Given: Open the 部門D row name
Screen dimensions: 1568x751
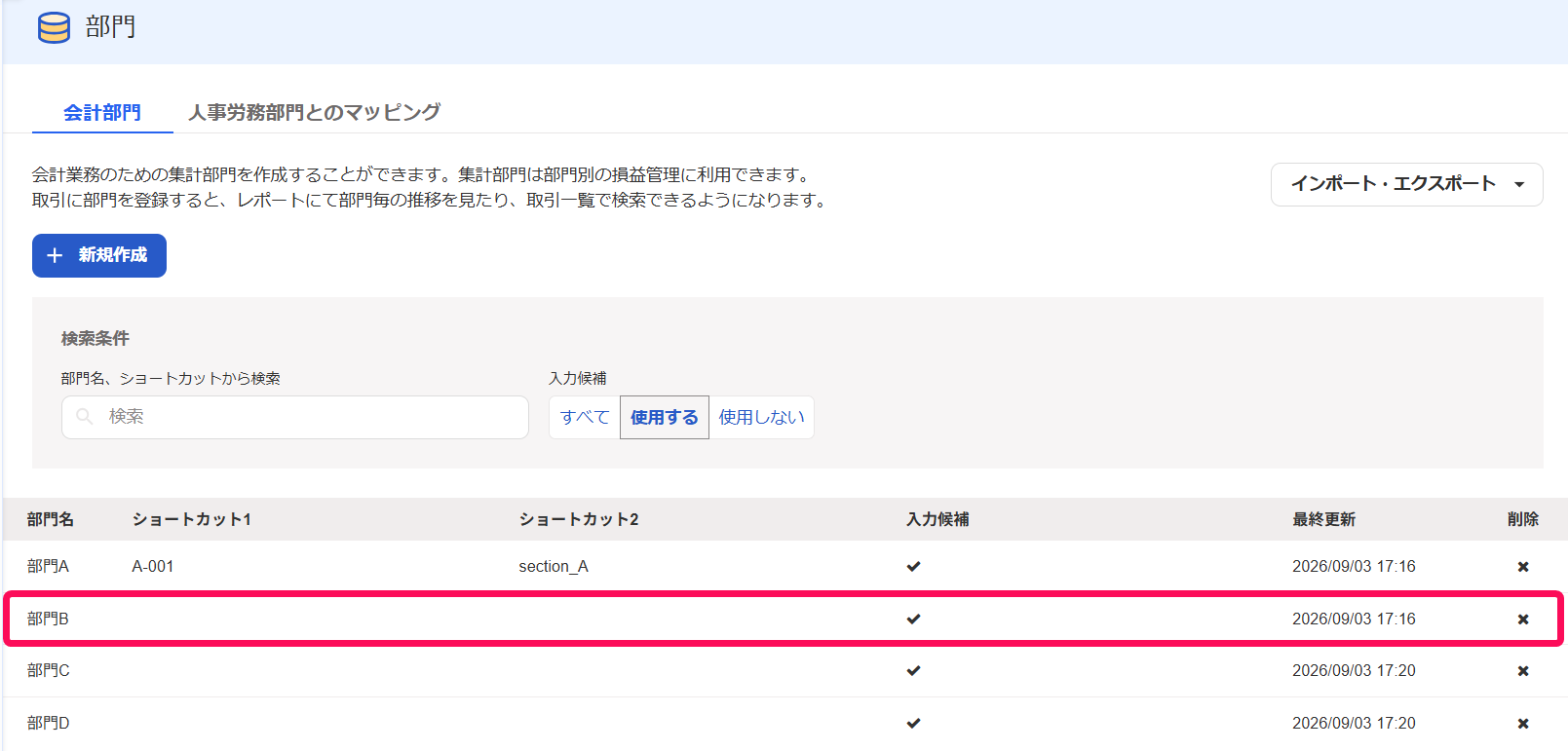Looking at the screenshot, I should 48,724.
